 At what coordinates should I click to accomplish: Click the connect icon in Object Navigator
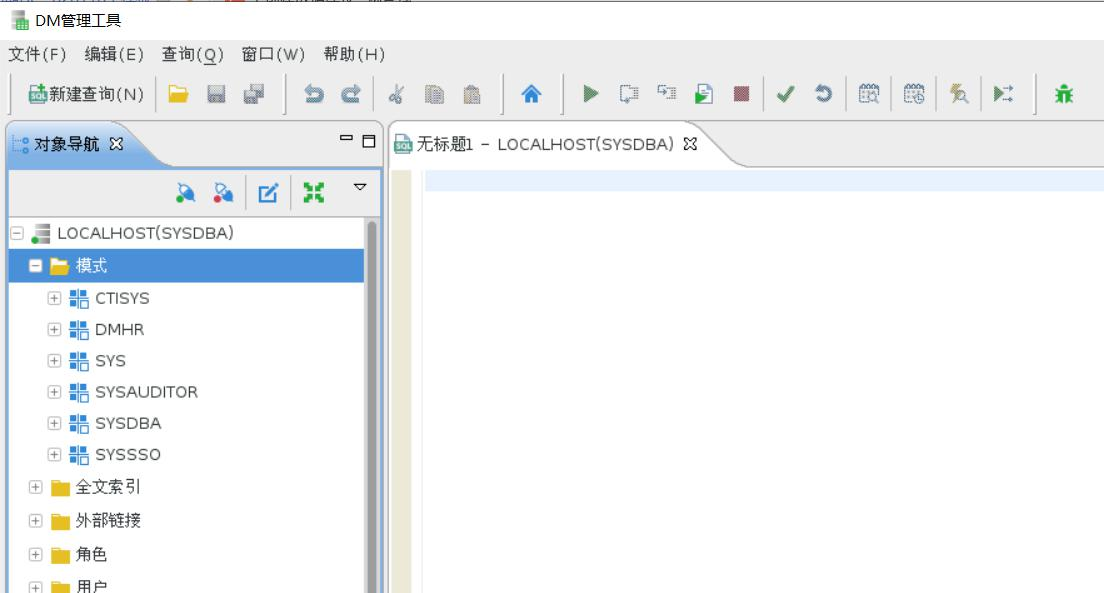pos(186,193)
